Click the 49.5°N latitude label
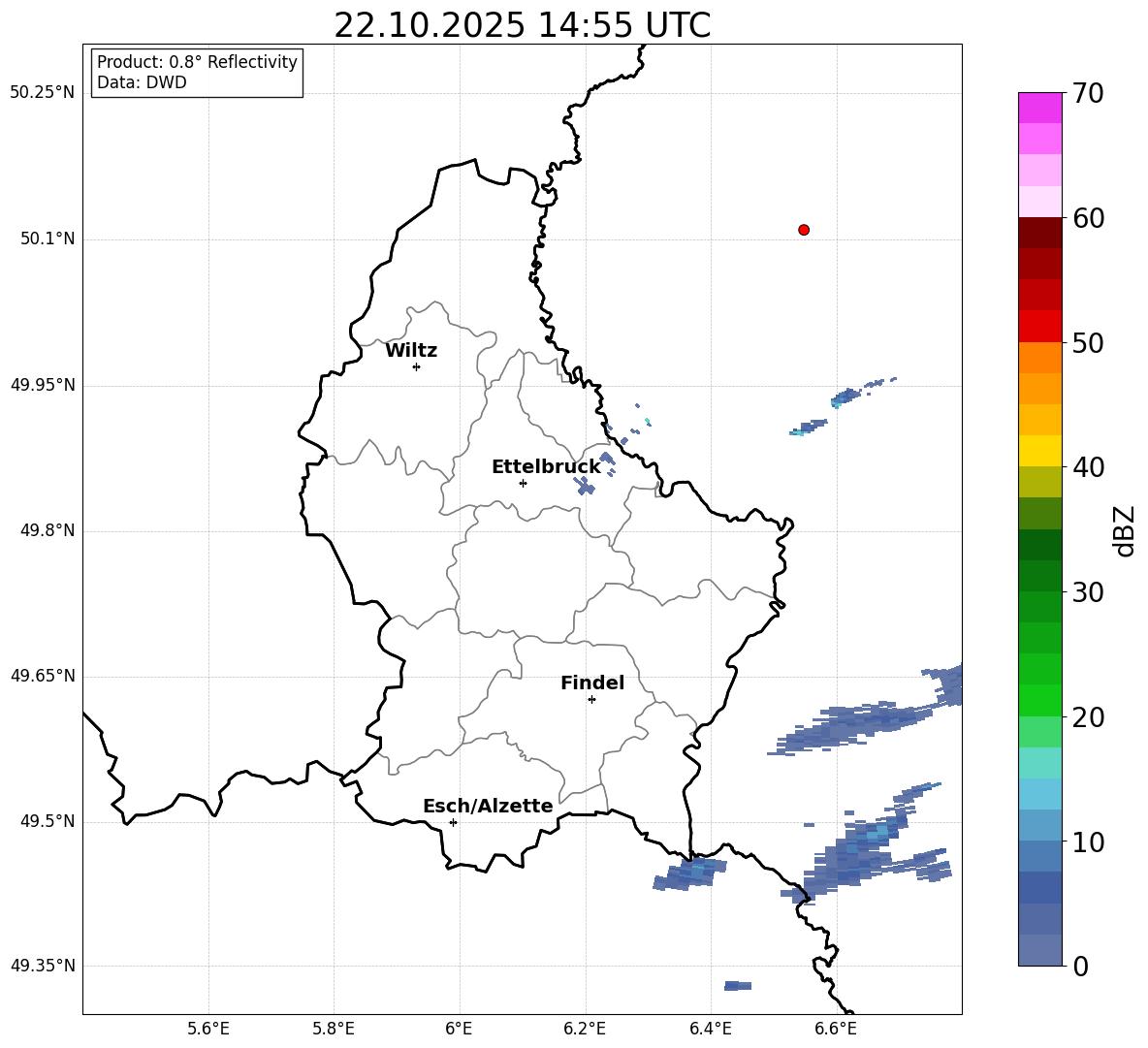The height and width of the screenshot is (1048, 1148). 48,821
